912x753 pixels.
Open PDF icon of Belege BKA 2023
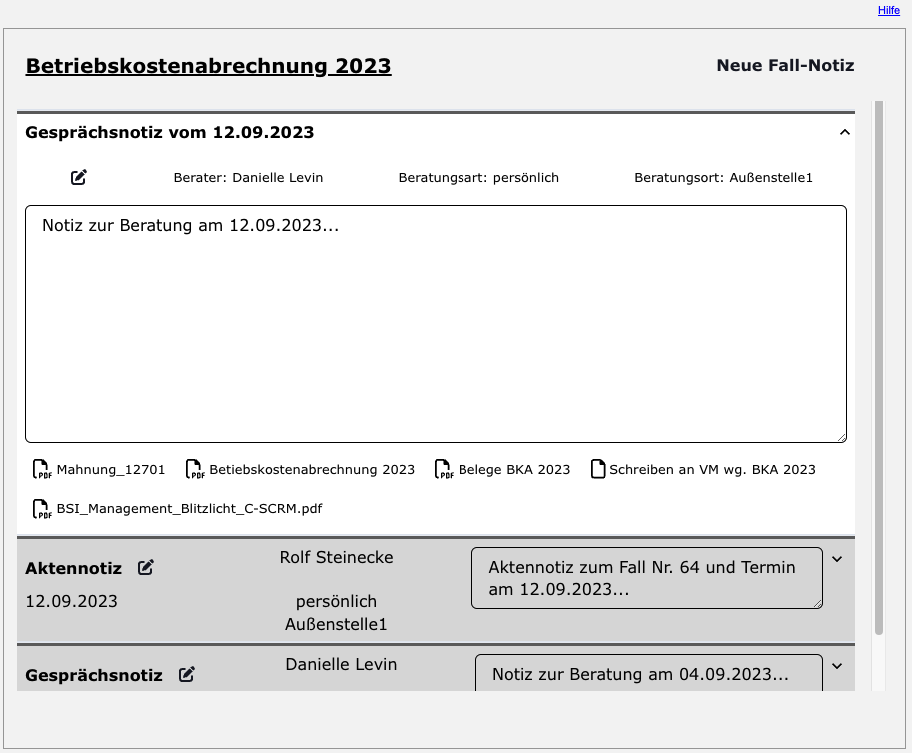click(444, 469)
